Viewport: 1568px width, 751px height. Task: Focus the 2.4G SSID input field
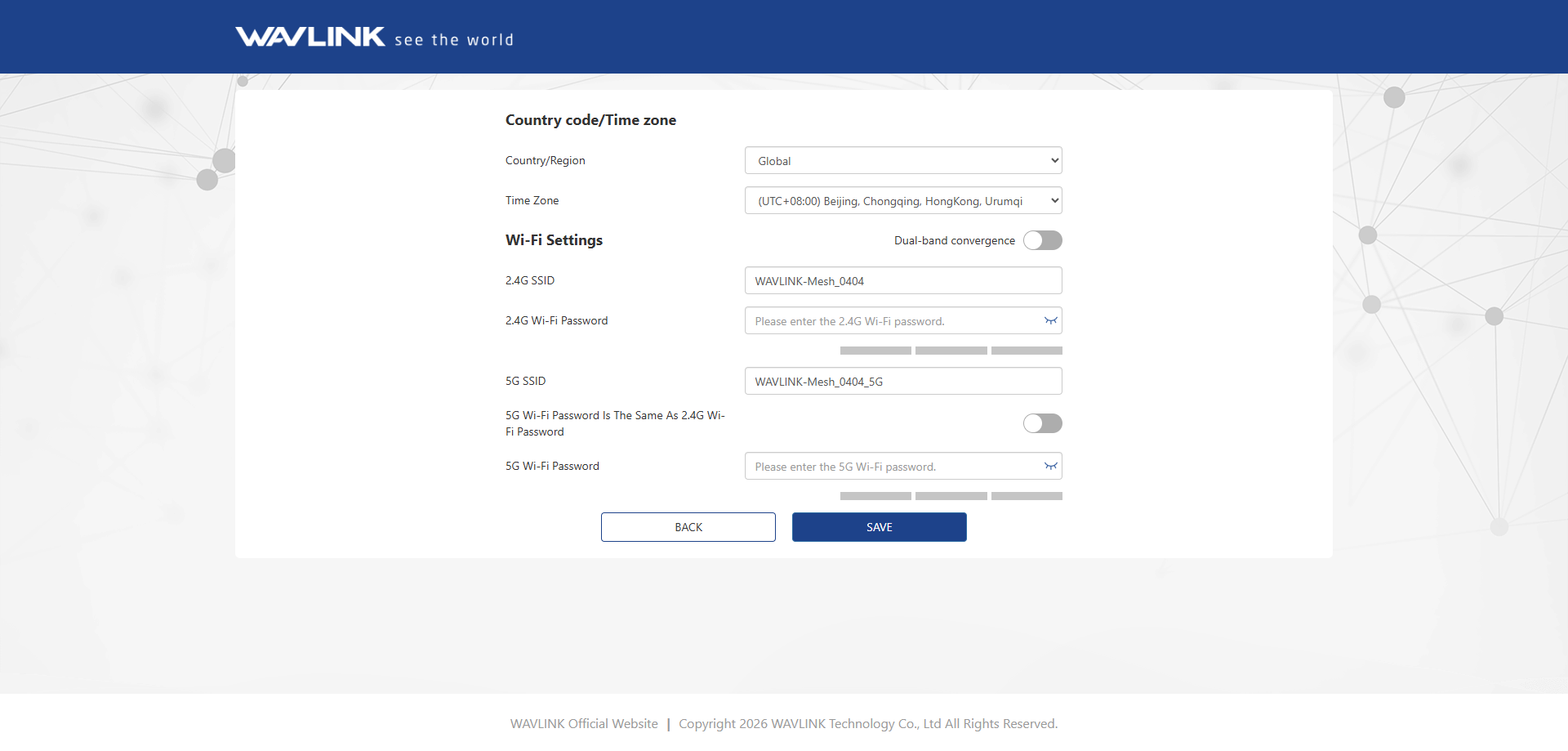coord(903,281)
